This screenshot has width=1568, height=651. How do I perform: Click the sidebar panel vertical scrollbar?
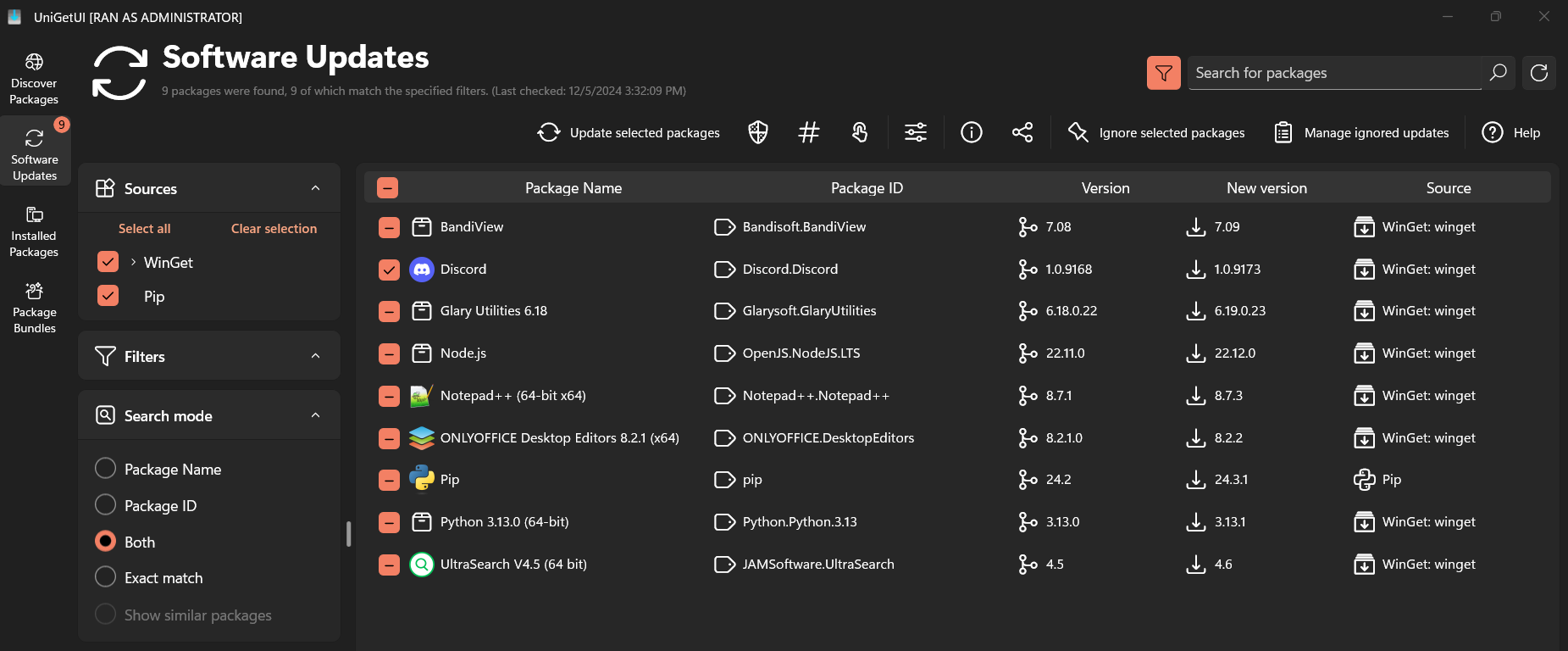point(348,534)
